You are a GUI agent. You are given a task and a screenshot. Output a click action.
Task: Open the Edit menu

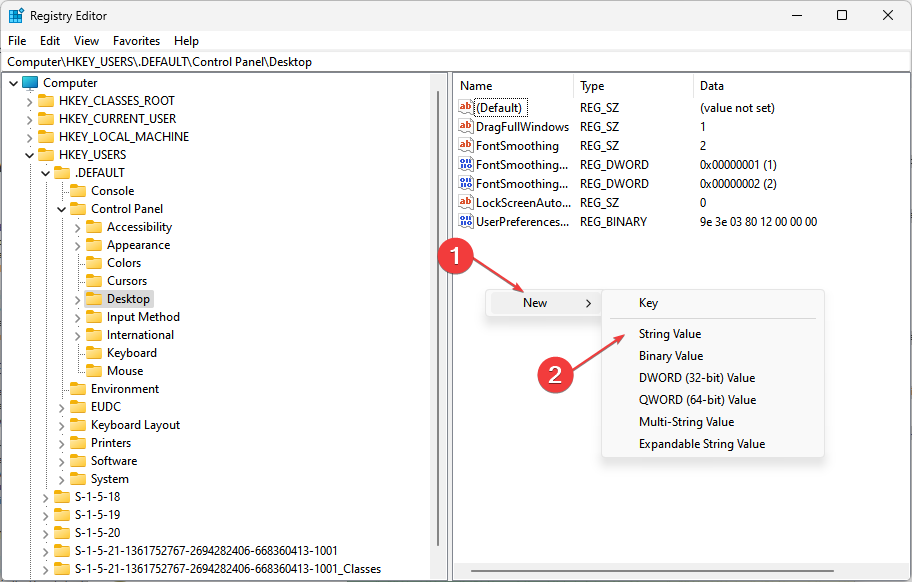click(x=50, y=41)
